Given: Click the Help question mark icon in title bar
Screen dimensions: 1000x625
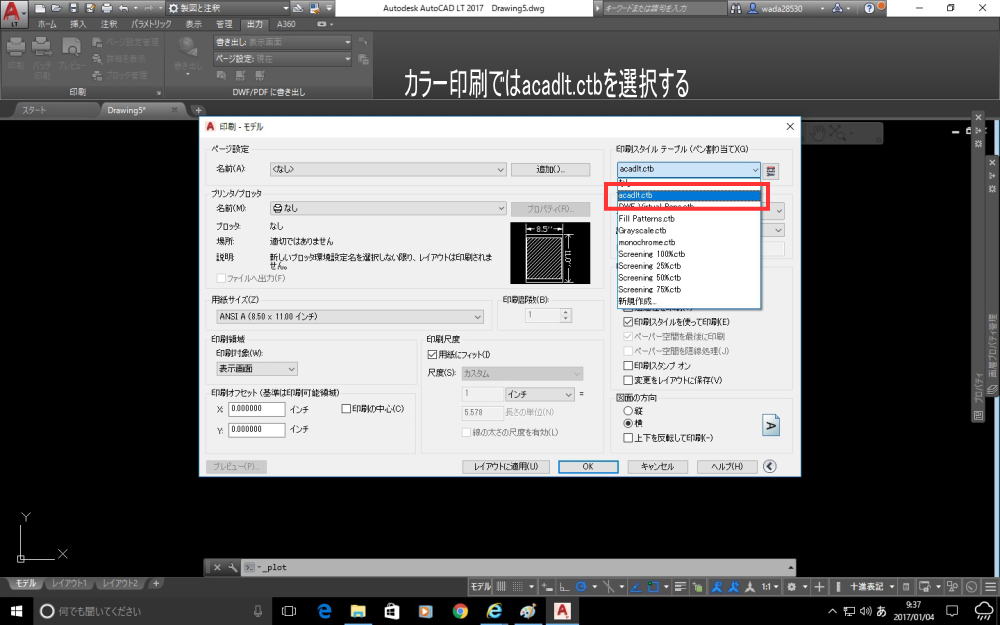Looking at the screenshot, I should pyautogui.click(x=869, y=8).
